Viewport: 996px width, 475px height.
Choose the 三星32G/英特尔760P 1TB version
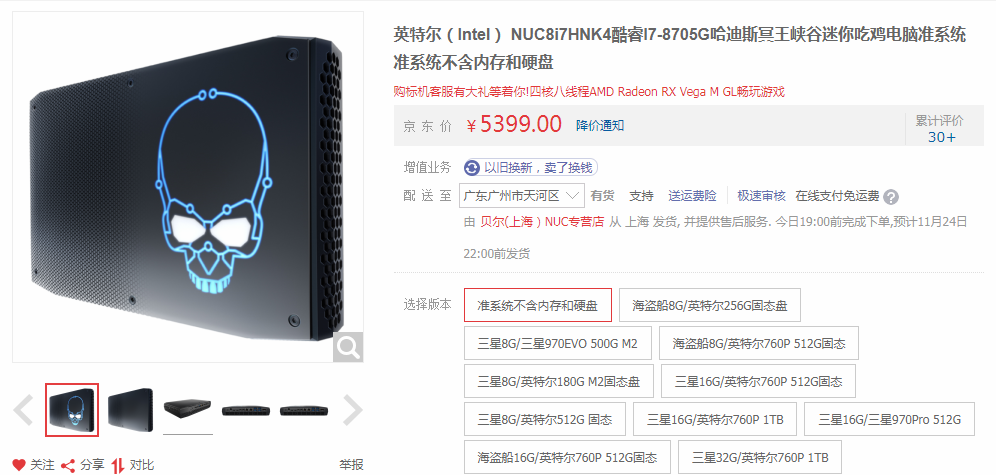pyautogui.click(x=760, y=457)
